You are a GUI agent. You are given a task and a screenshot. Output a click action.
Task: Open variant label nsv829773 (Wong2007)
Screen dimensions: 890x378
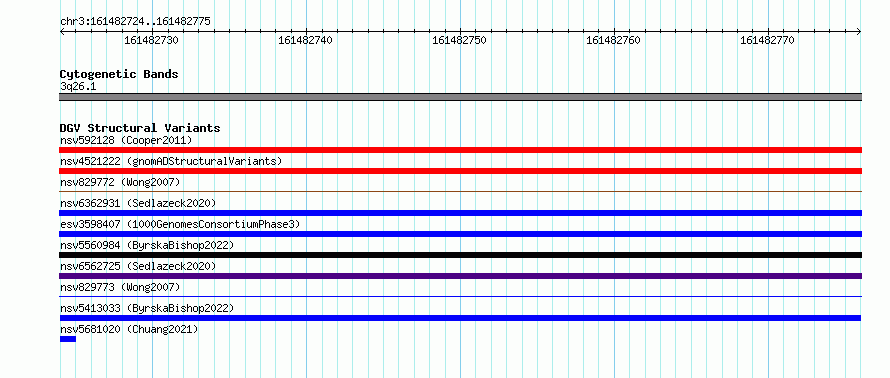click(120, 287)
